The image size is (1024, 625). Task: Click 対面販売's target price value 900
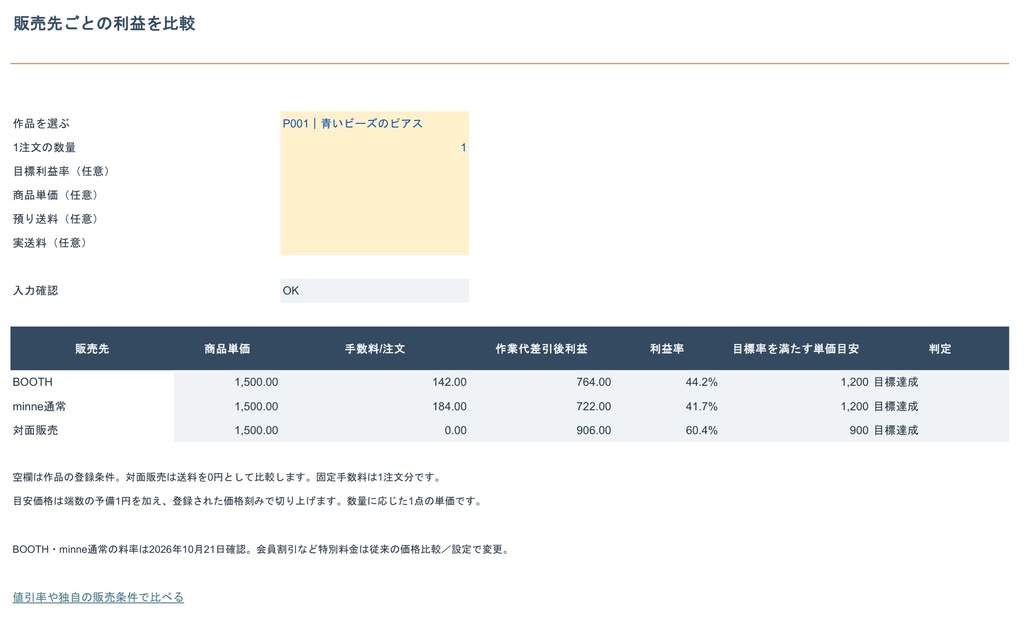(859, 430)
